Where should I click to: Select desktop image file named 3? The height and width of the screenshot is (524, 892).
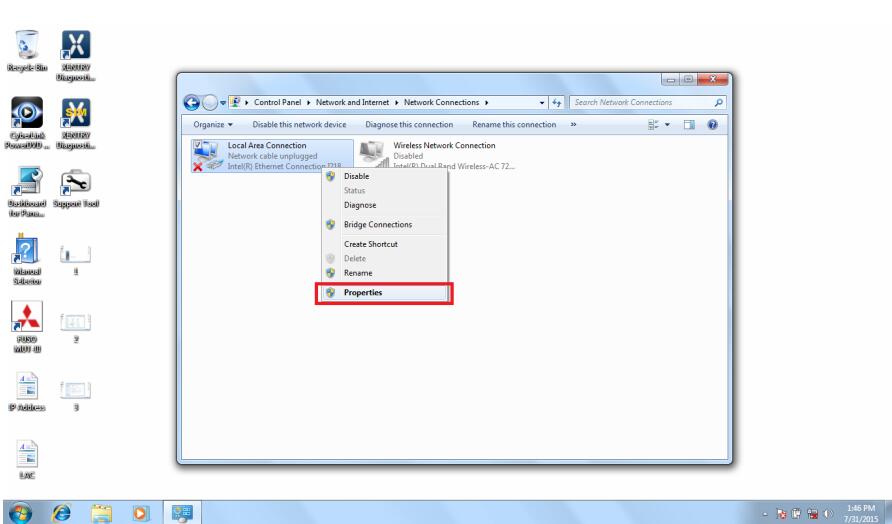point(76,395)
